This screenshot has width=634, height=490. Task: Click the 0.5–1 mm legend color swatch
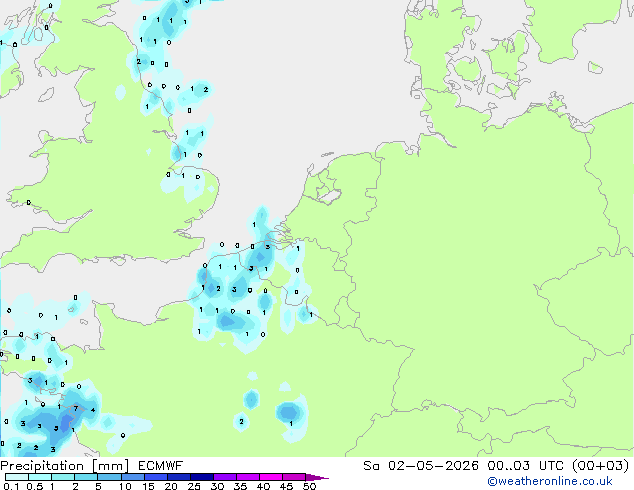click(x=40, y=477)
